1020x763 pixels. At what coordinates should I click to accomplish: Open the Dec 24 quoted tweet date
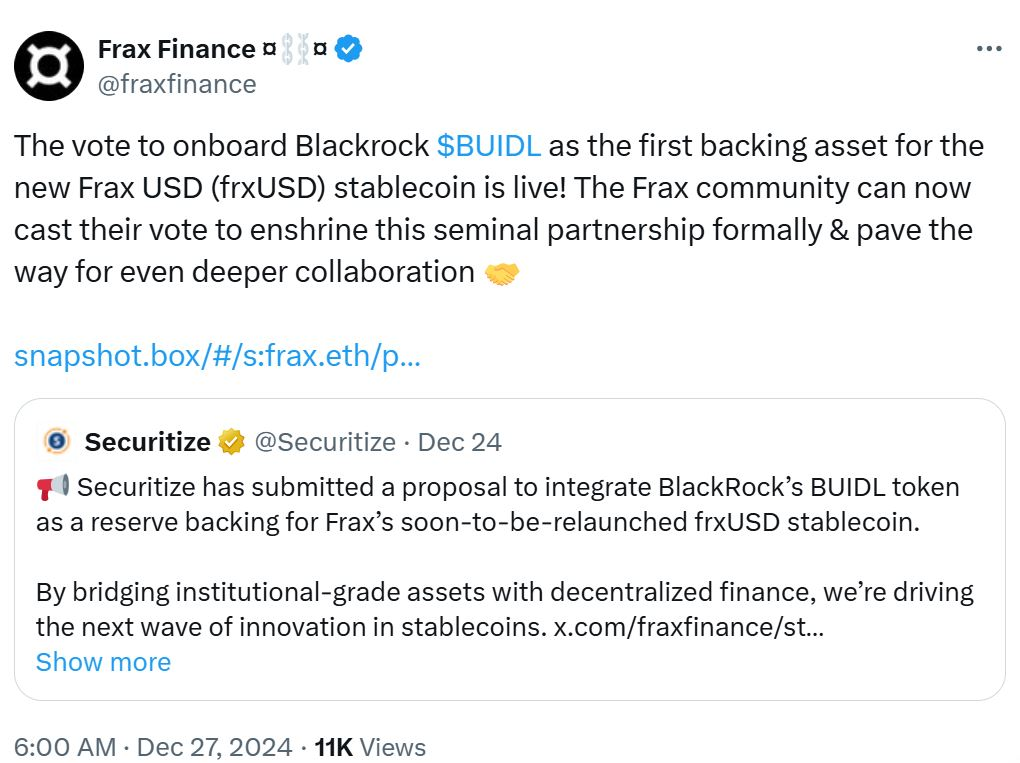pyautogui.click(x=458, y=441)
